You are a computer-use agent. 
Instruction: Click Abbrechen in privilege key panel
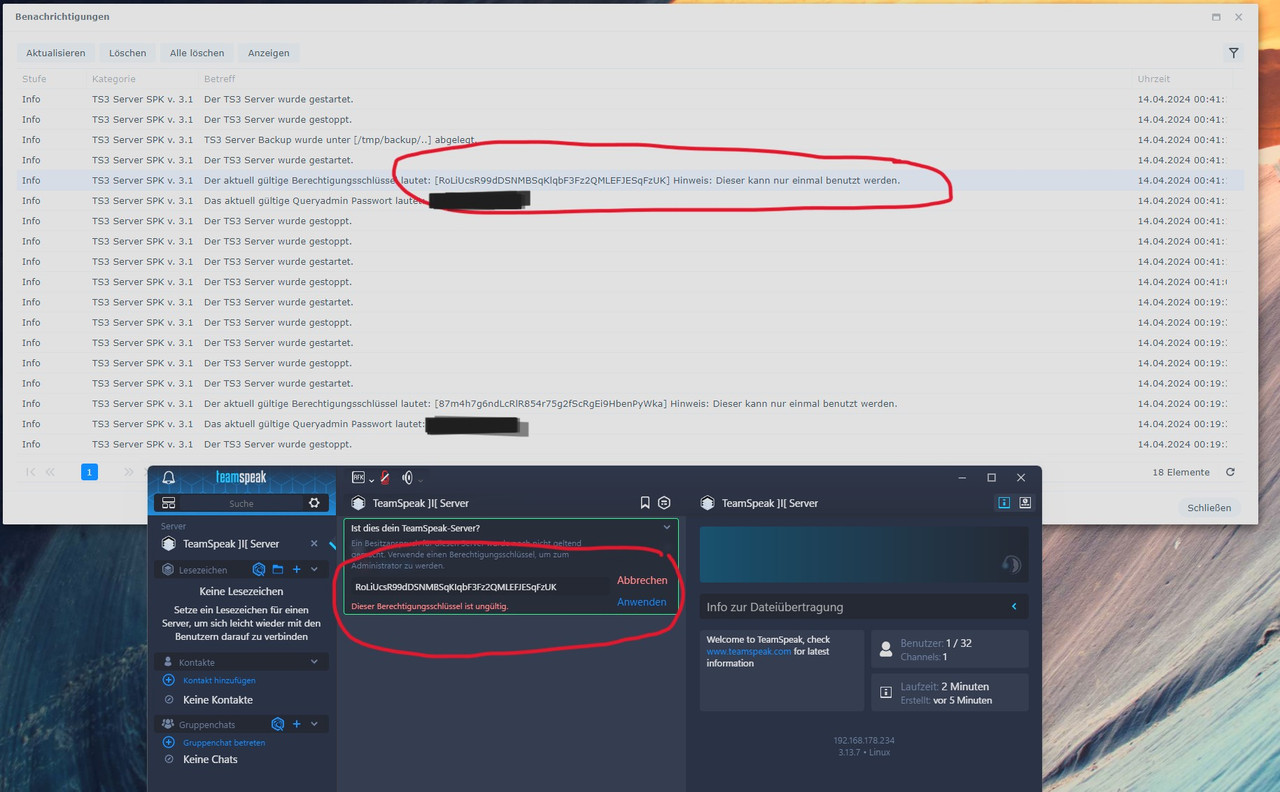[642, 580]
